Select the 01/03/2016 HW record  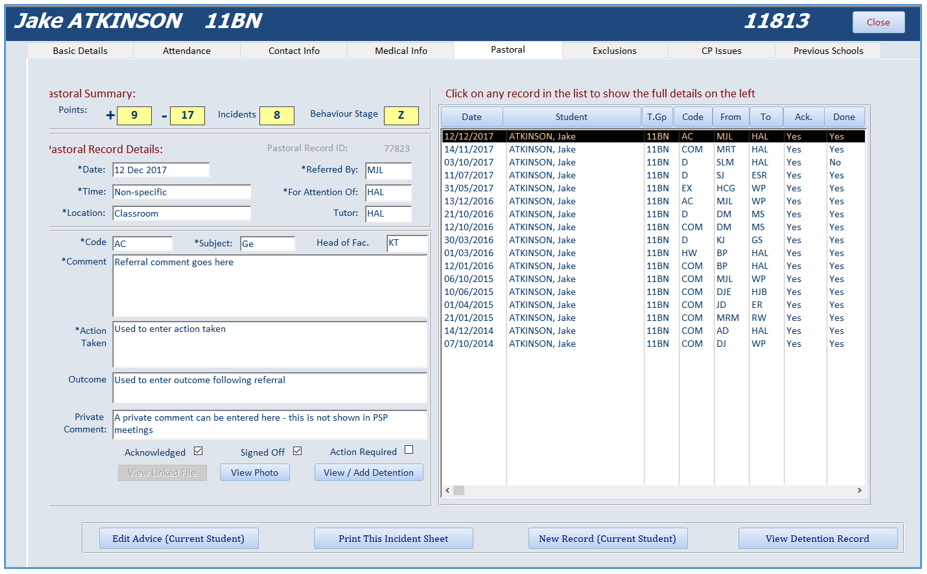(653, 253)
